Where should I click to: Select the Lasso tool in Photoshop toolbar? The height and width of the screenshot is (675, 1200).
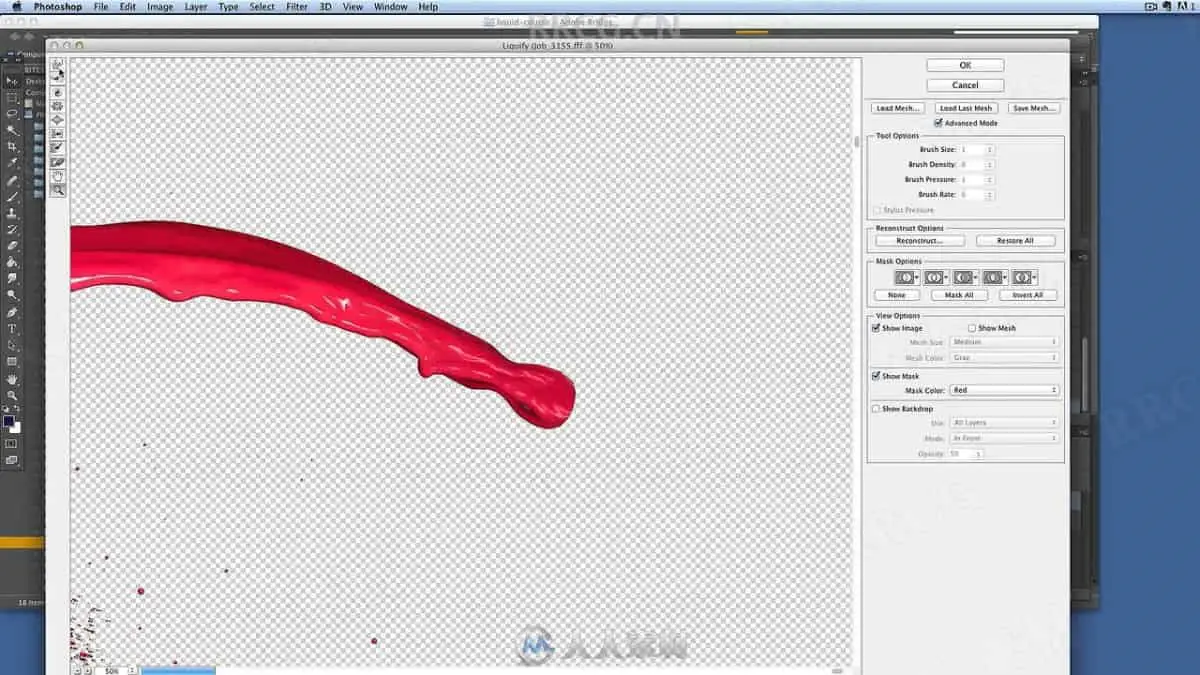click(12, 114)
